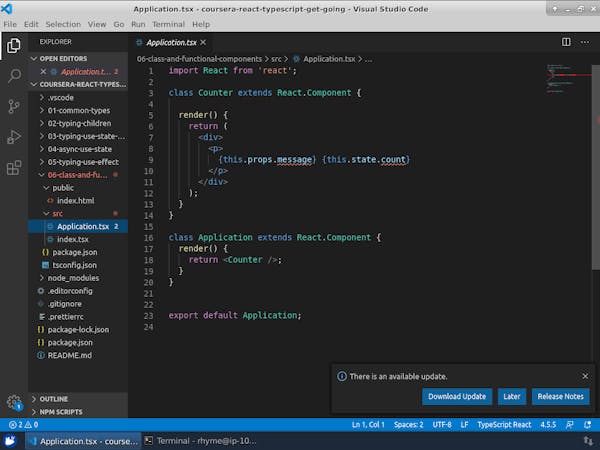Open the Run menu
Screen dimensions: 600x450
(x=138, y=24)
